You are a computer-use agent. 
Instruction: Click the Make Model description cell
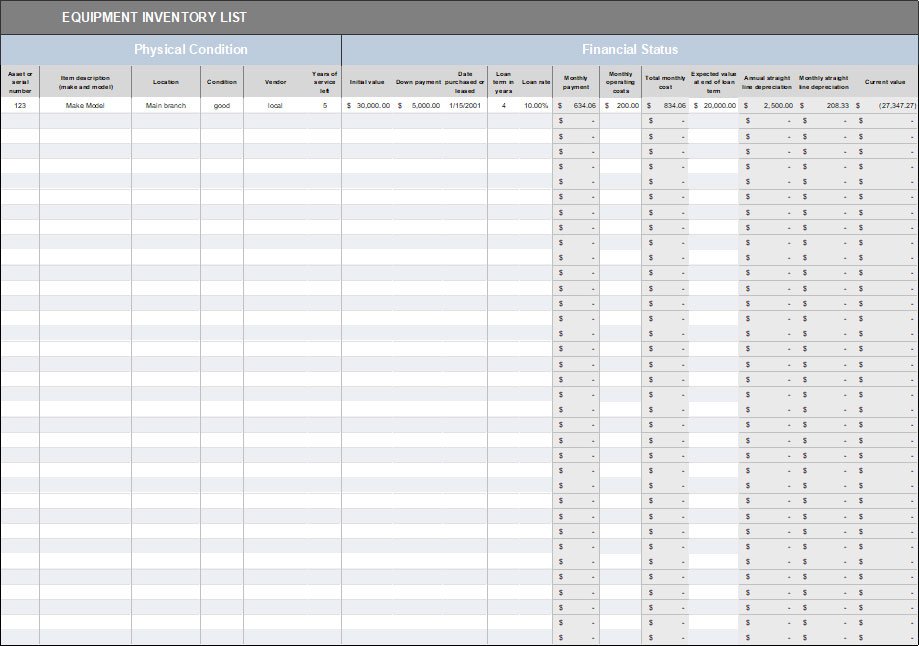86,105
